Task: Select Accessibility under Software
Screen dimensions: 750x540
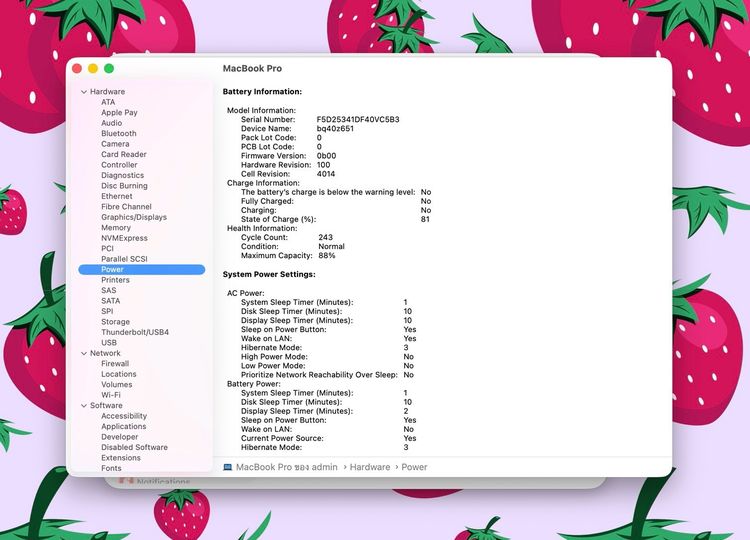Action: tap(124, 416)
